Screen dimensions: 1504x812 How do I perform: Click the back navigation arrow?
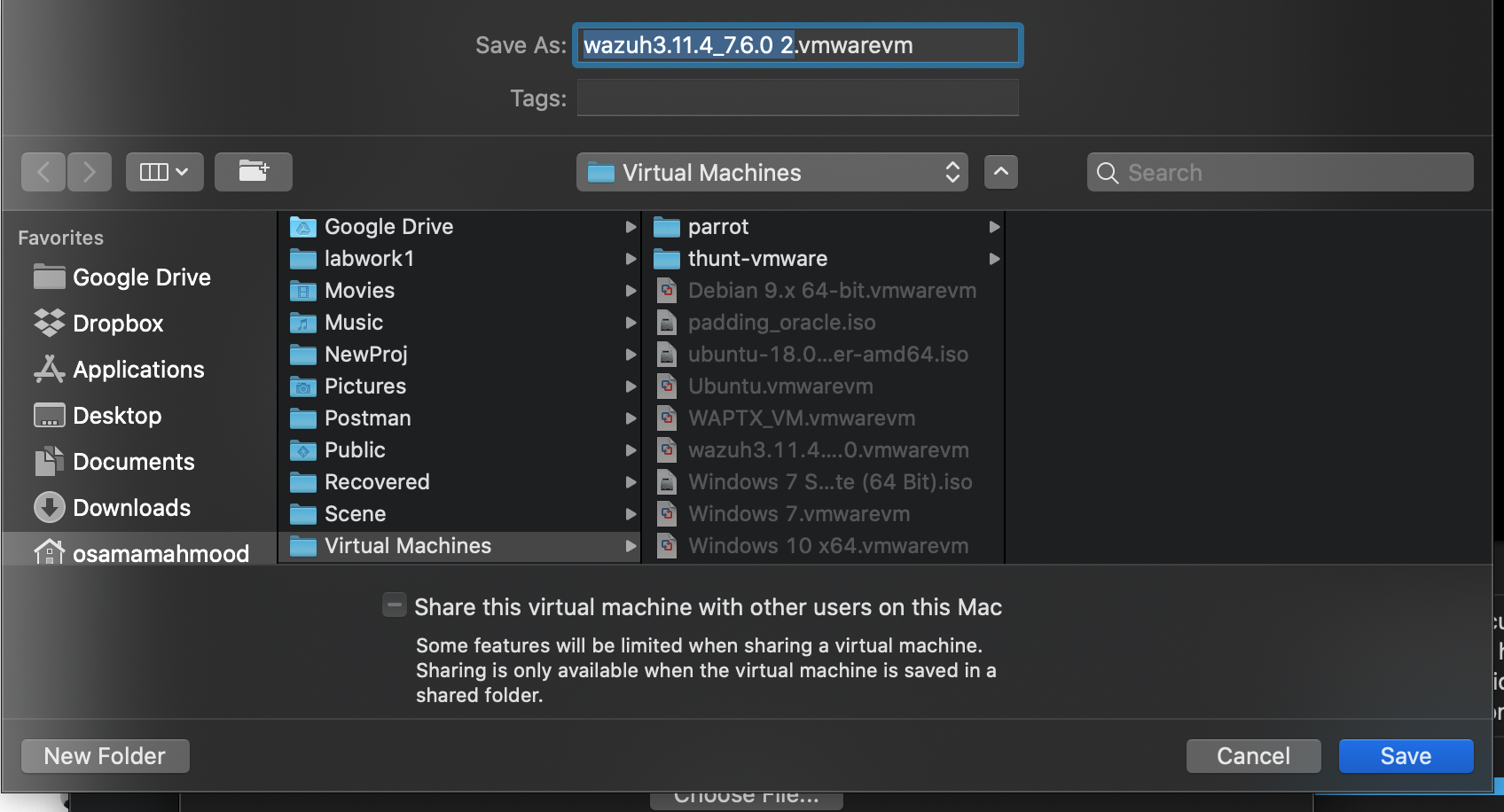click(43, 172)
